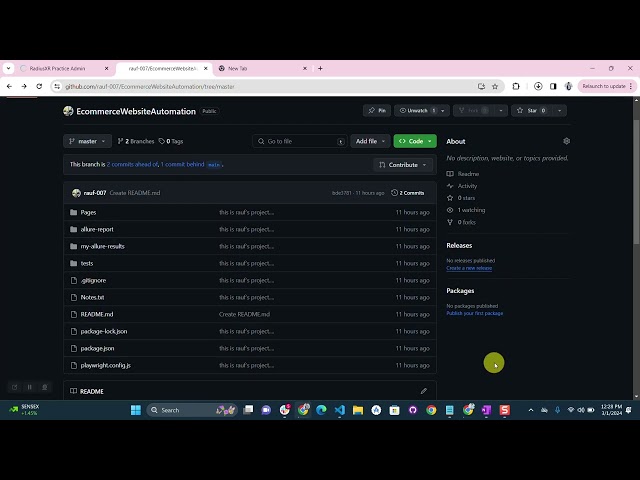
Task: Open rauf-007 author profile
Action: (95, 193)
